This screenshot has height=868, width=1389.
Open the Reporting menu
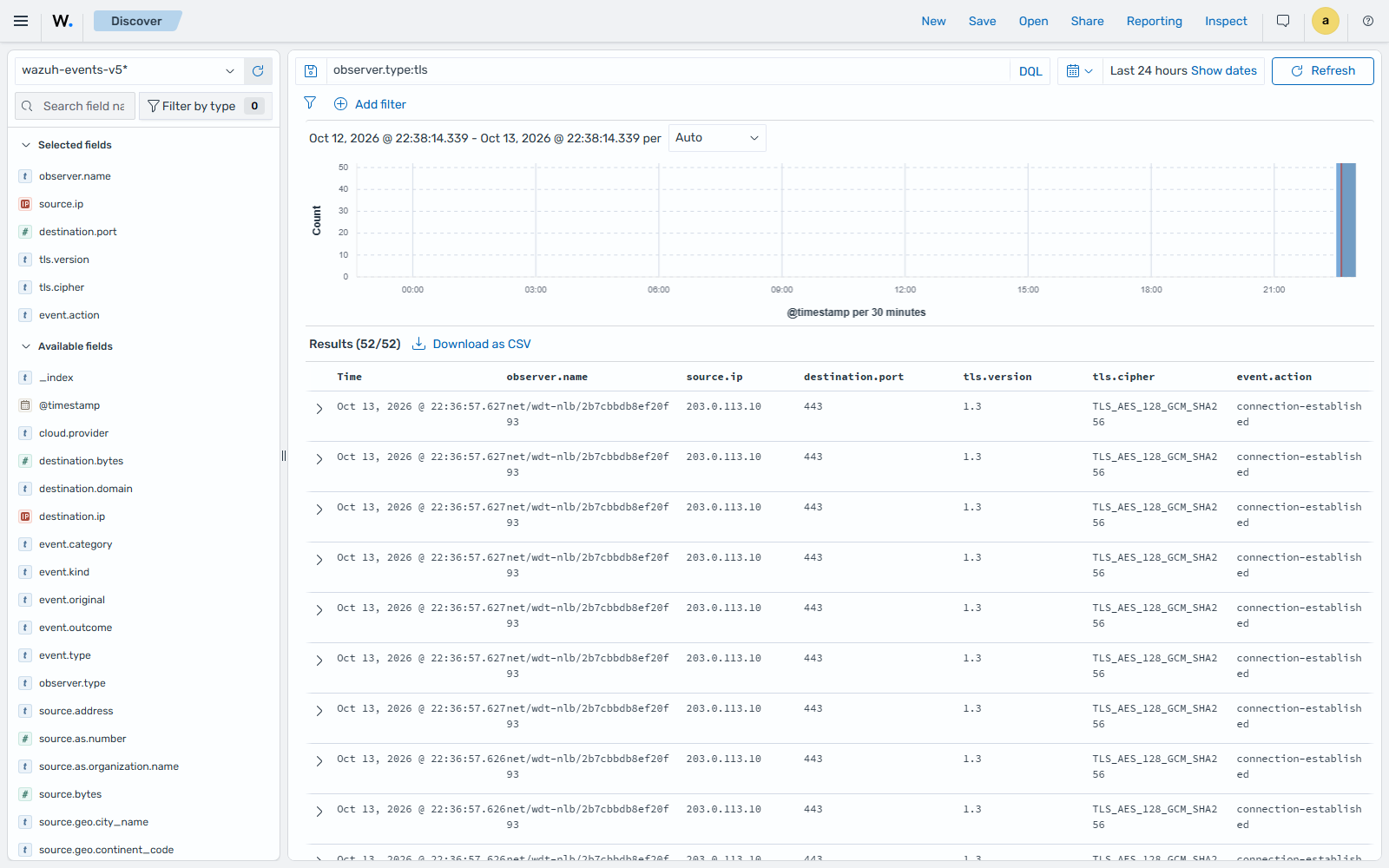1154,21
